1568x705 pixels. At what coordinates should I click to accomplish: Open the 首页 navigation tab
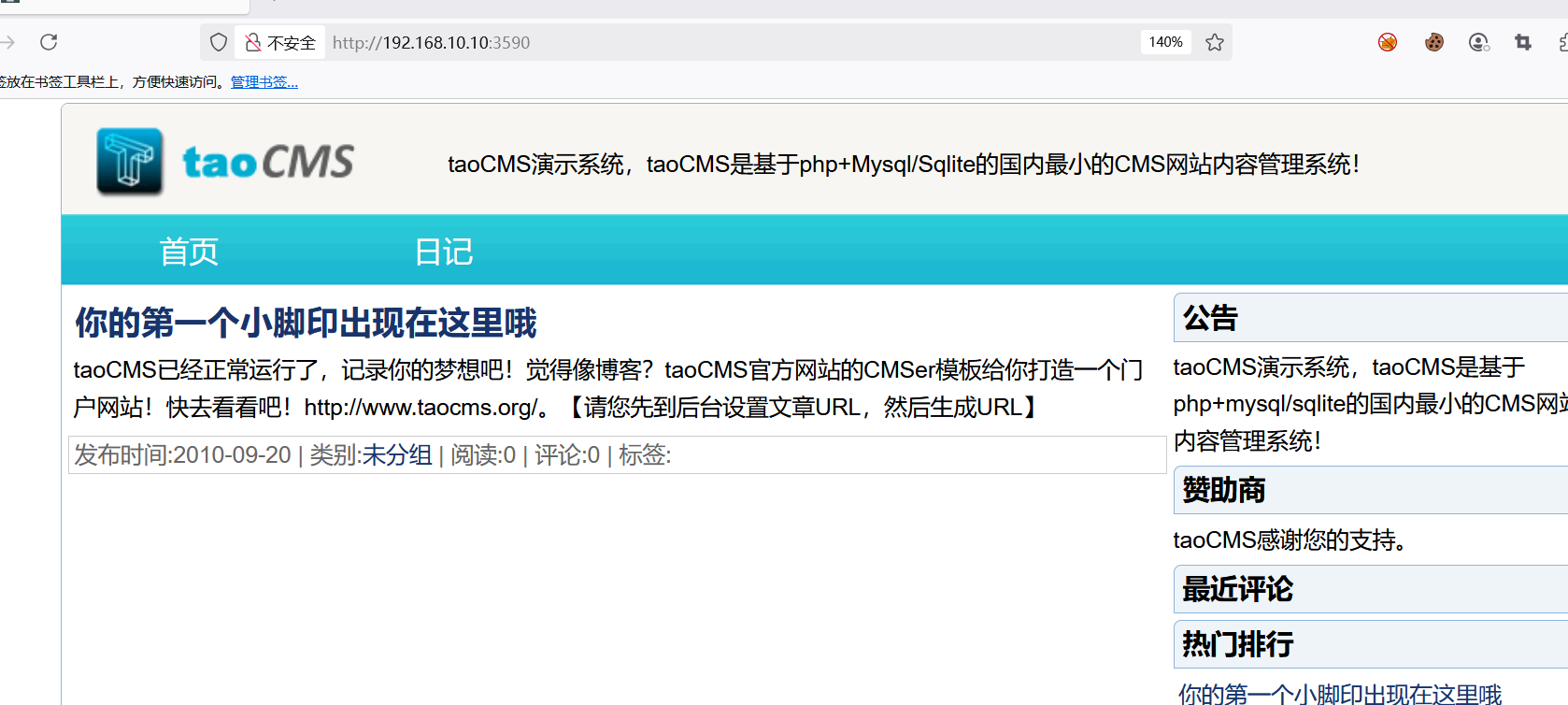pyautogui.click(x=189, y=252)
